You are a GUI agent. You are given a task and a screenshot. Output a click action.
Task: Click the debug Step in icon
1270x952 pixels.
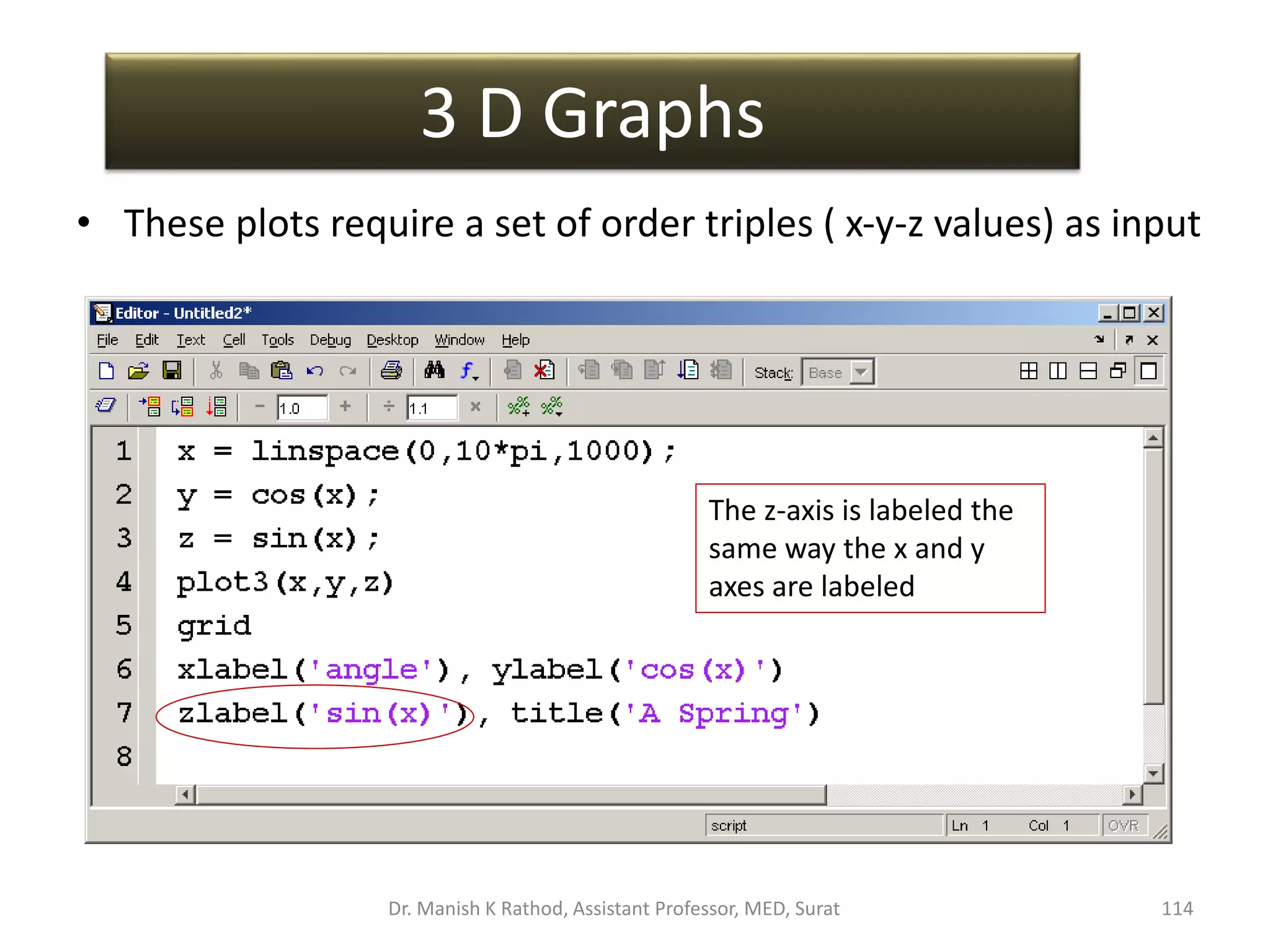pyautogui.click(x=621, y=371)
